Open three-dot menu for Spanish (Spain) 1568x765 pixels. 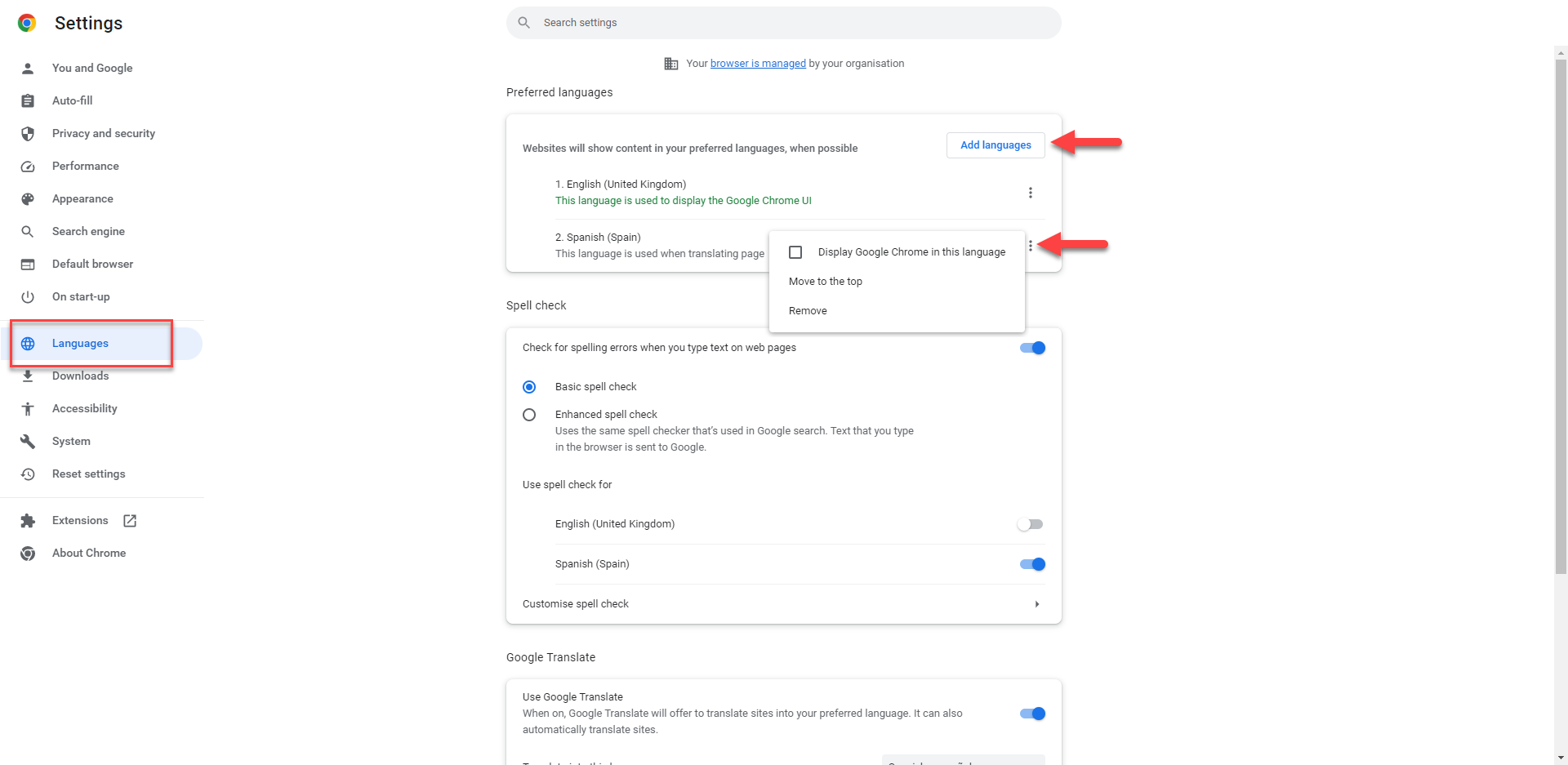tap(1031, 246)
